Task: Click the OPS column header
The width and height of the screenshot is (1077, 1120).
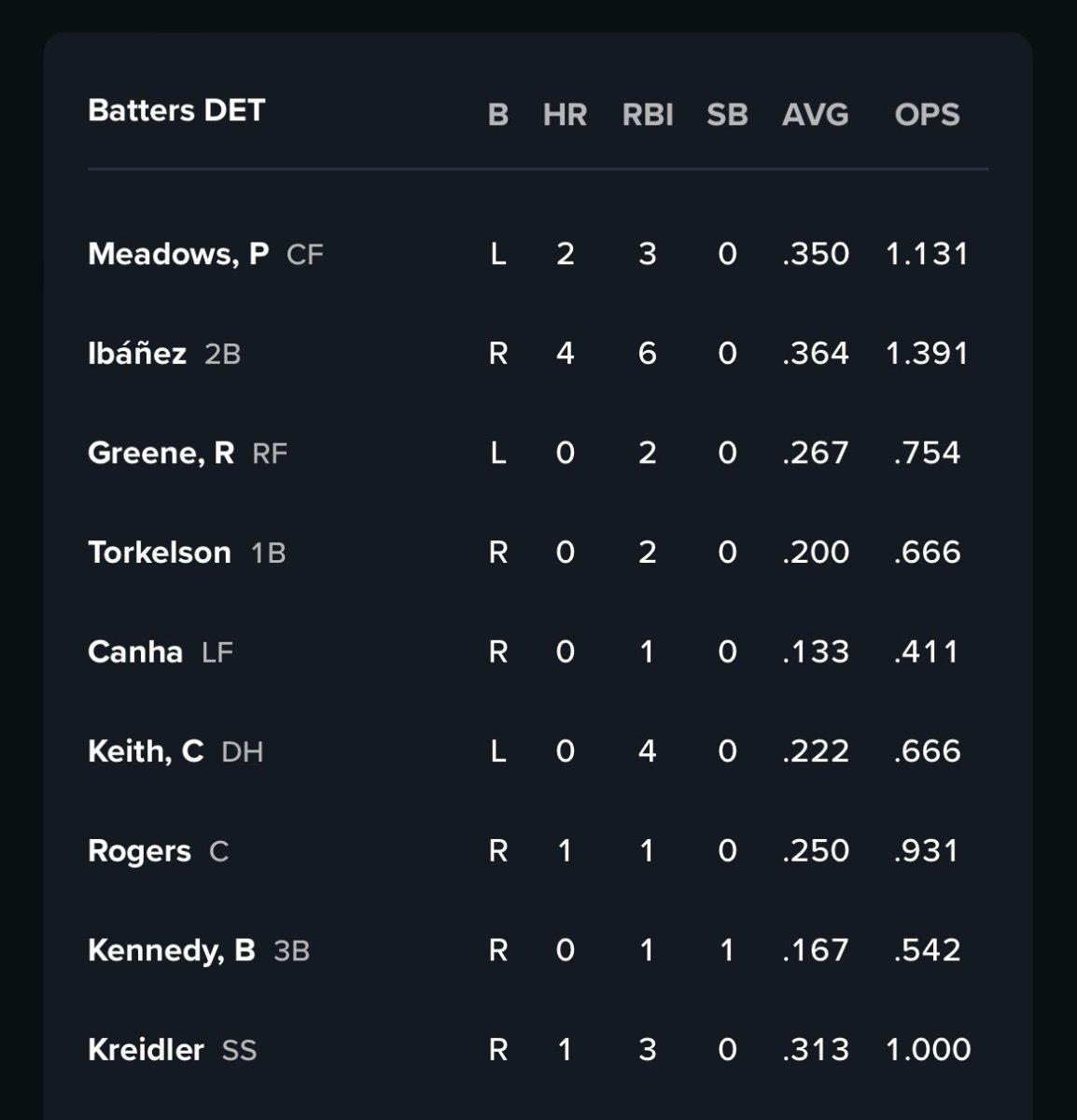Action: click(x=927, y=115)
